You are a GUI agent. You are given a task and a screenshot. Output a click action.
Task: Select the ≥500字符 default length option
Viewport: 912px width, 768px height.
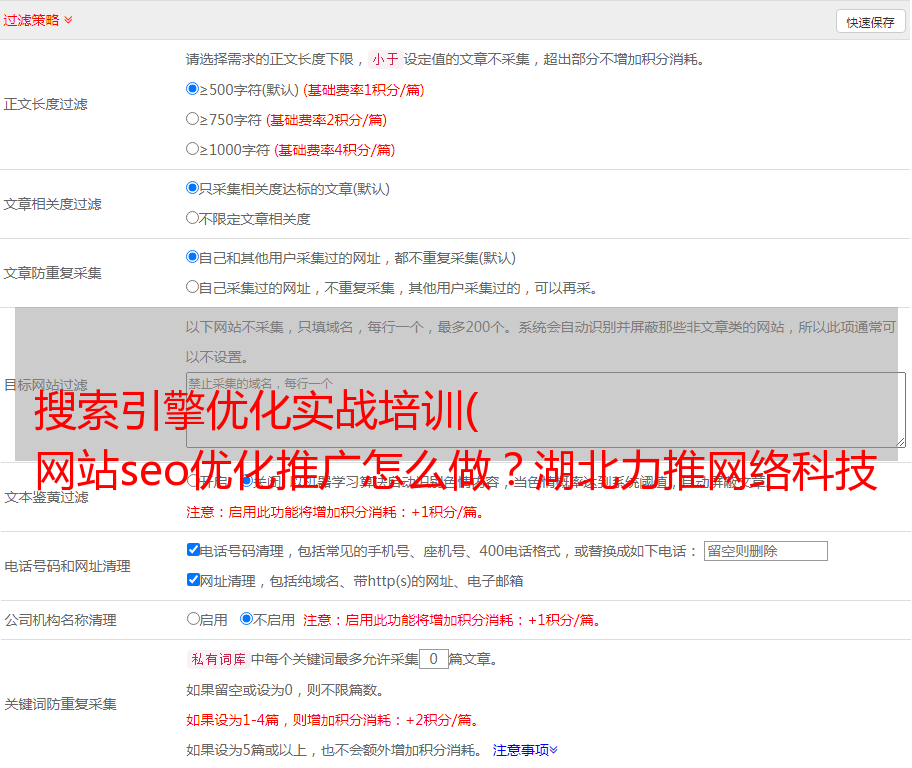tap(192, 89)
